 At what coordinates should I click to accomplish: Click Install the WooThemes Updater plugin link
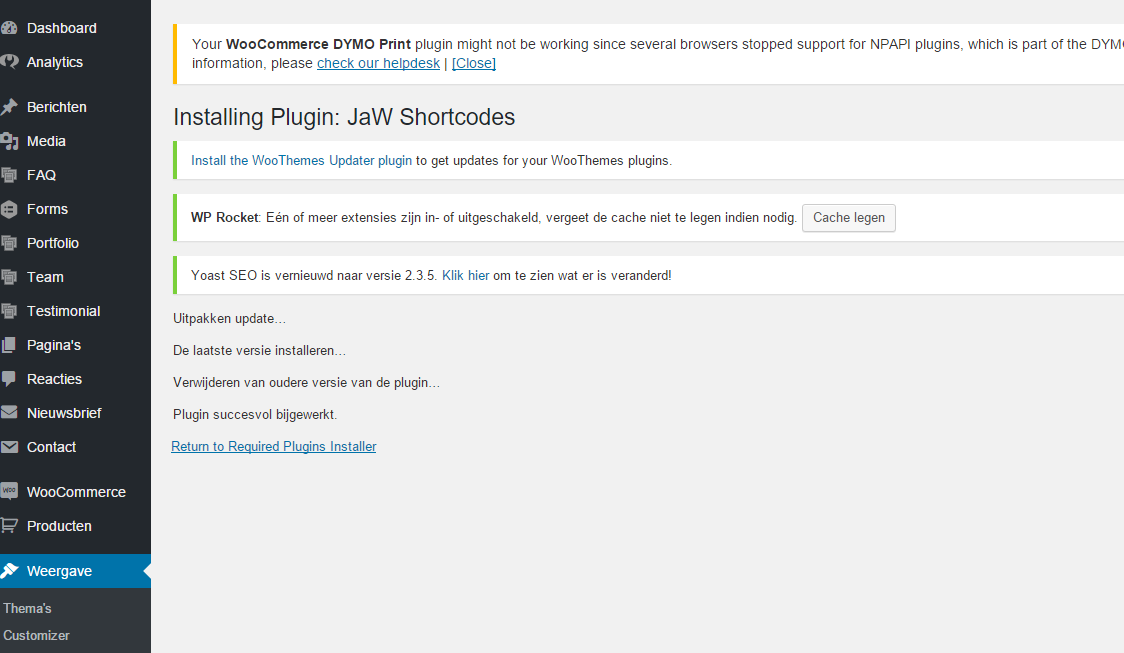coord(301,160)
